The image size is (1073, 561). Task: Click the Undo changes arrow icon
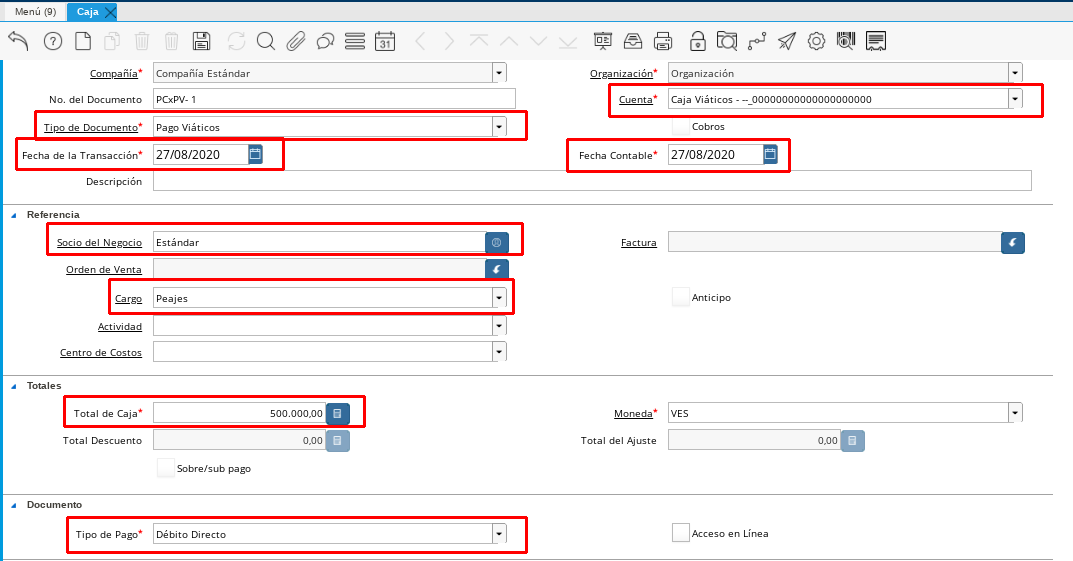point(18,41)
